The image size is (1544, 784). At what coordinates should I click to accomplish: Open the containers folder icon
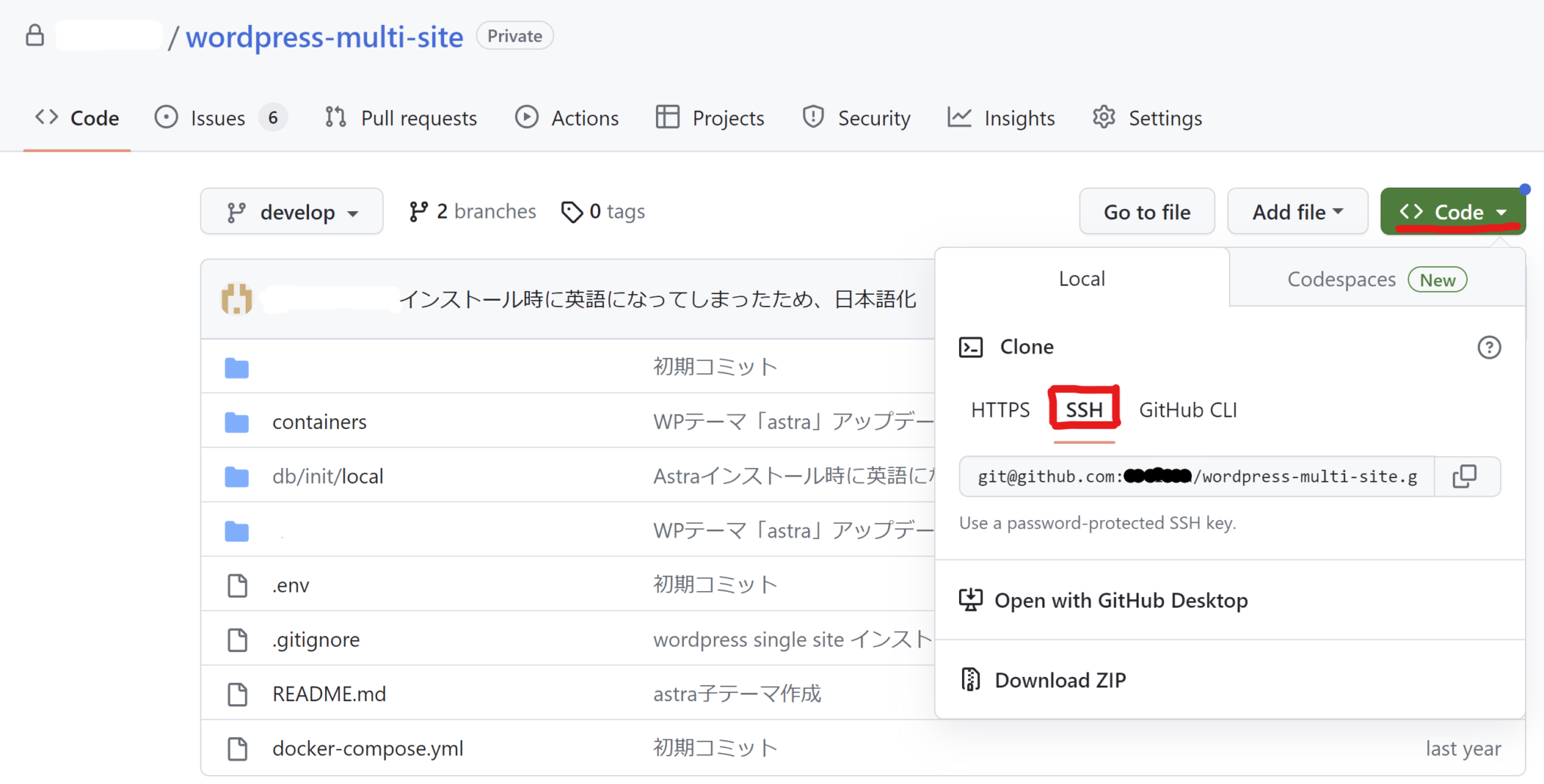(236, 421)
